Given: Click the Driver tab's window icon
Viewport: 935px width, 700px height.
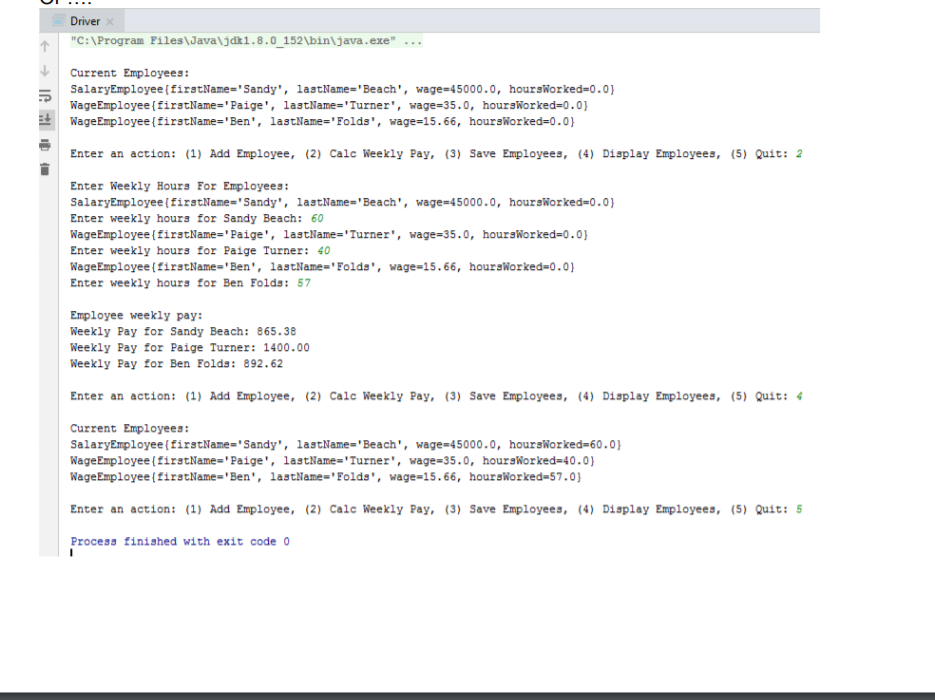Looking at the screenshot, I should (58, 21).
